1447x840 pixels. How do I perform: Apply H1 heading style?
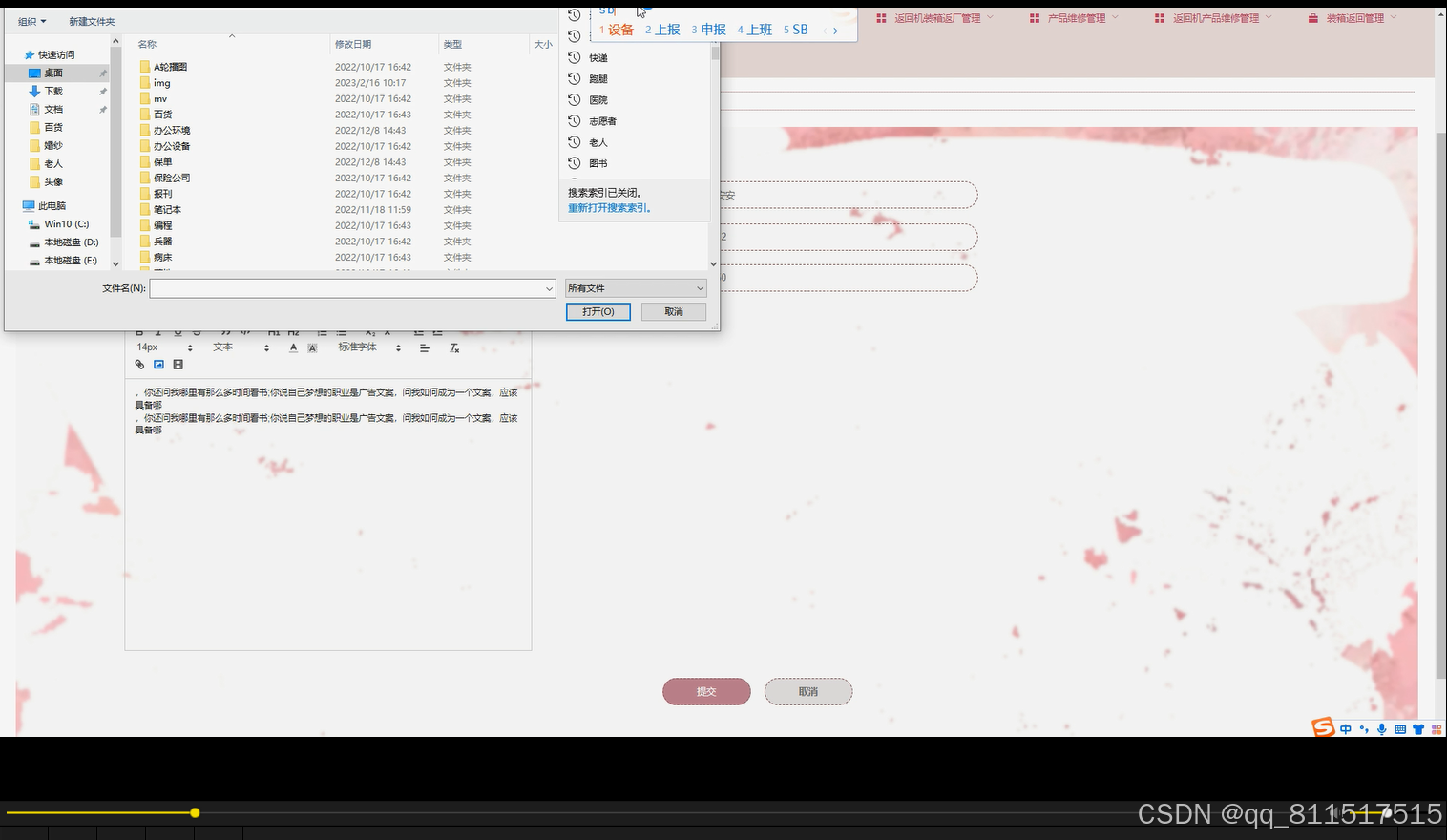pos(274,331)
